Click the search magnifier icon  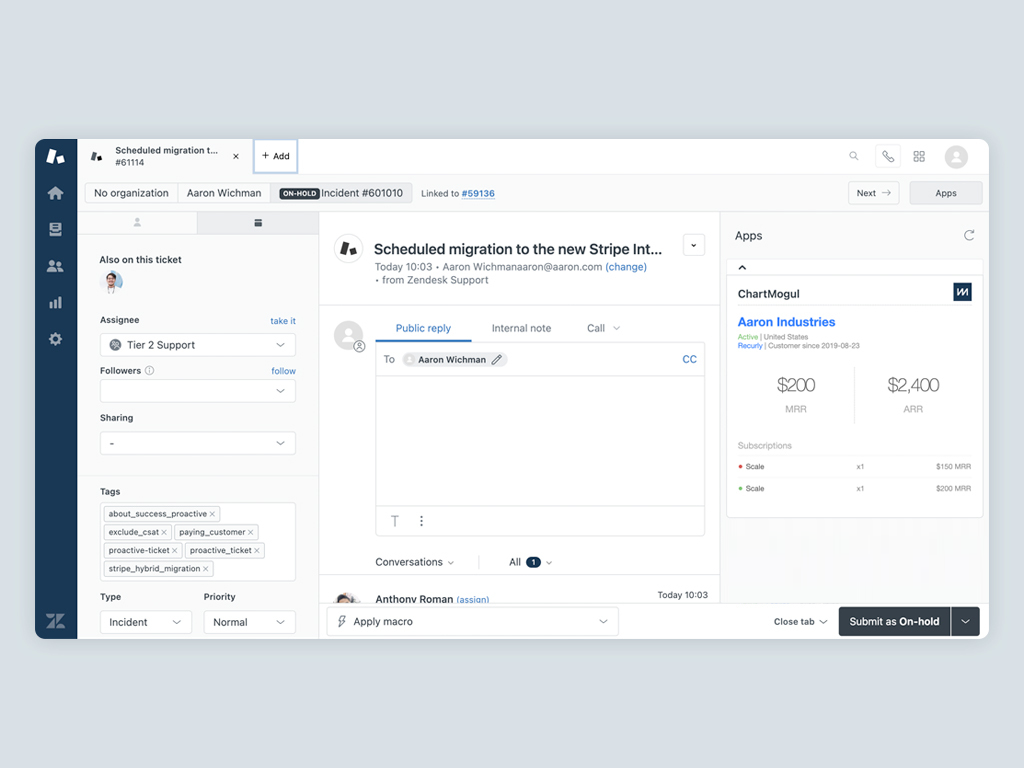coord(853,156)
